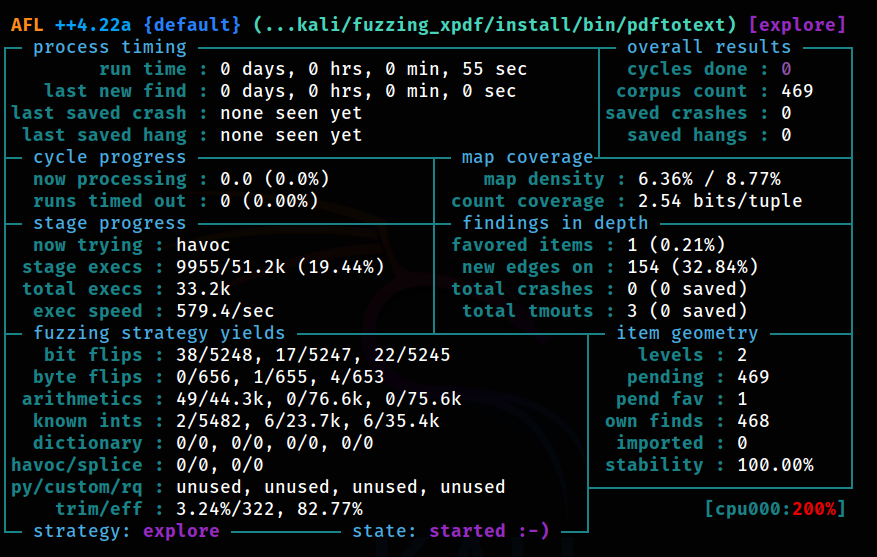Click trim/eff value 3.24%/322, 82.77%
This screenshot has width=877, height=557.
(x=269, y=509)
